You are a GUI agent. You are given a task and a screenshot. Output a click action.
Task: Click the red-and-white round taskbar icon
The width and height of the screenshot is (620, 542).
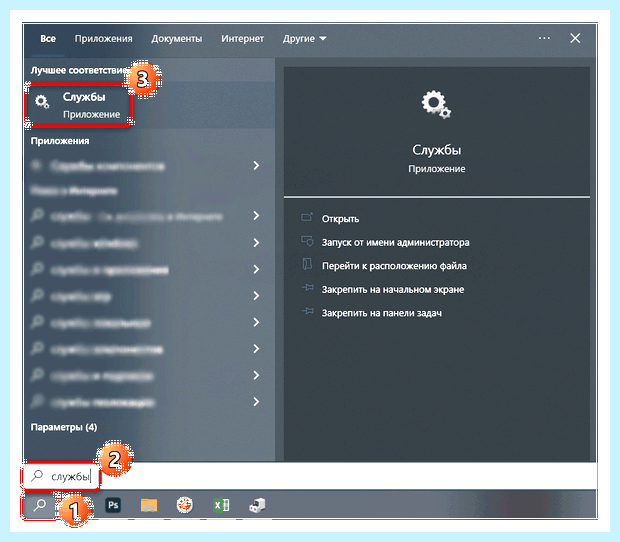point(185,505)
